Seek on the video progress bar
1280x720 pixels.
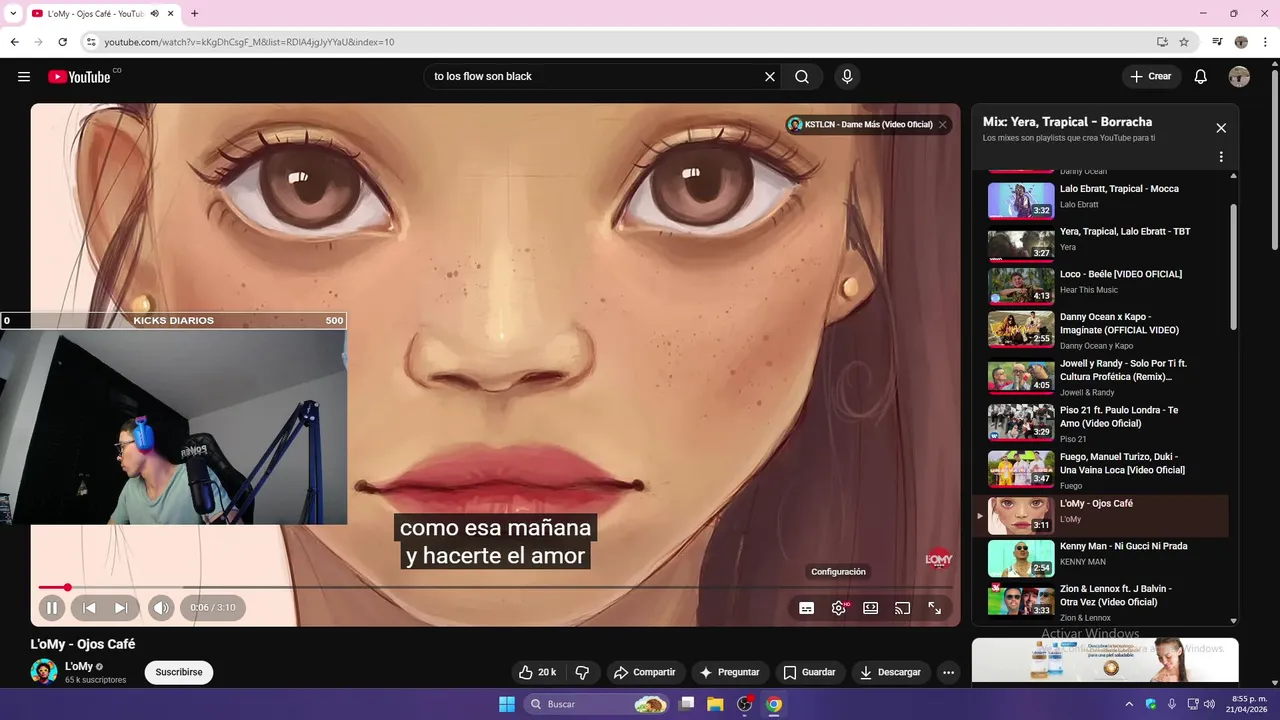[x=495, y=587]
